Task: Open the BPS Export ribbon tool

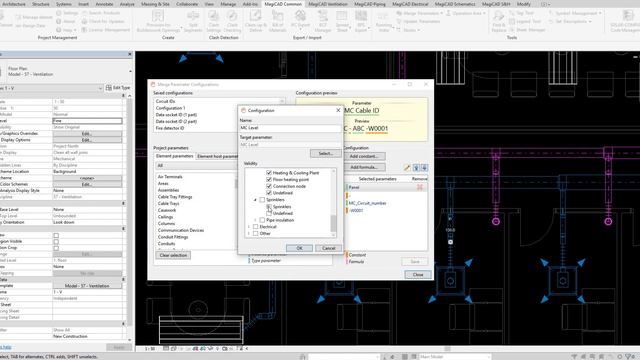Action: click(361, 21)
